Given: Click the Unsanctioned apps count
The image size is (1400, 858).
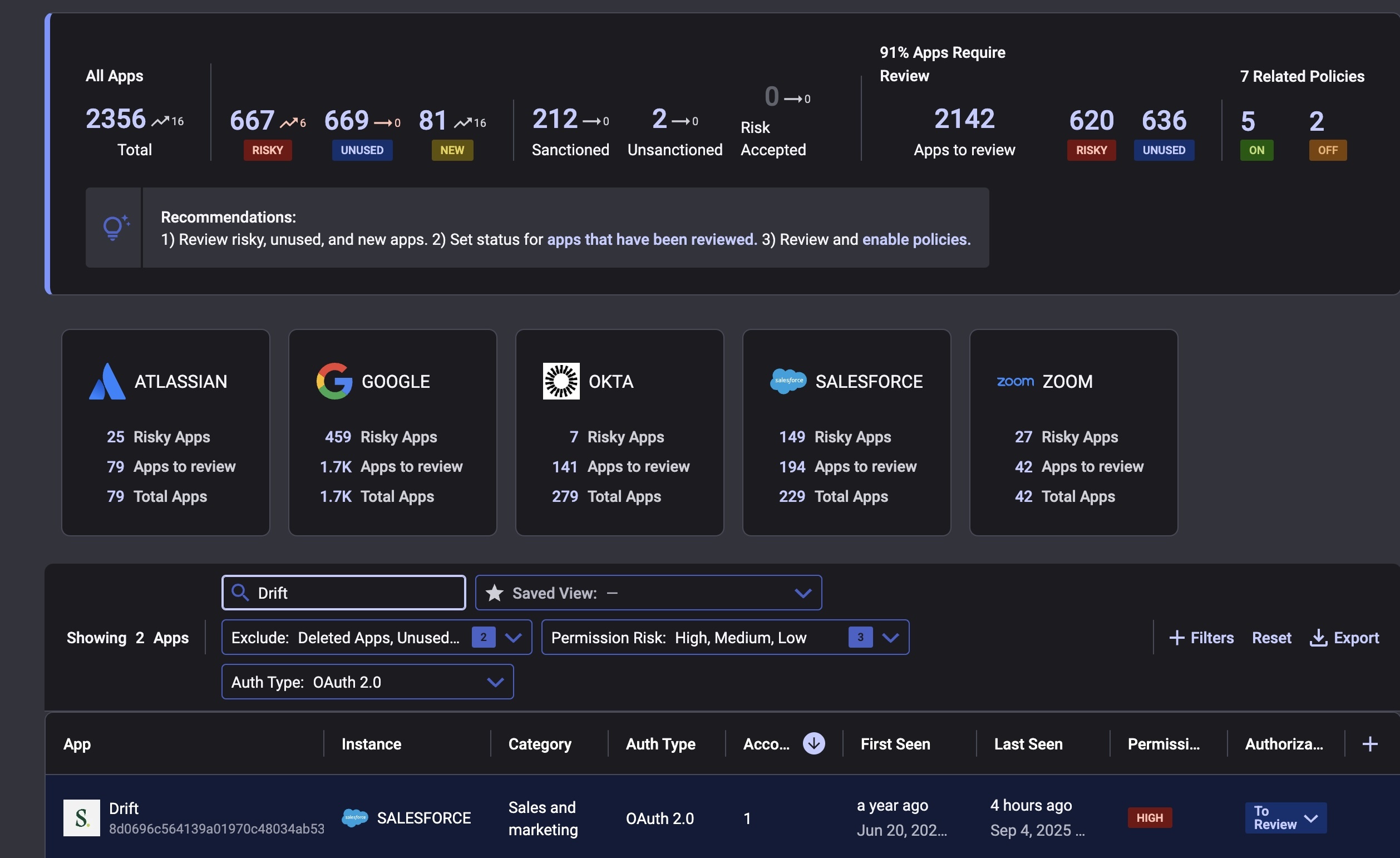Looking at the screenshot, I should click(659, 119).
